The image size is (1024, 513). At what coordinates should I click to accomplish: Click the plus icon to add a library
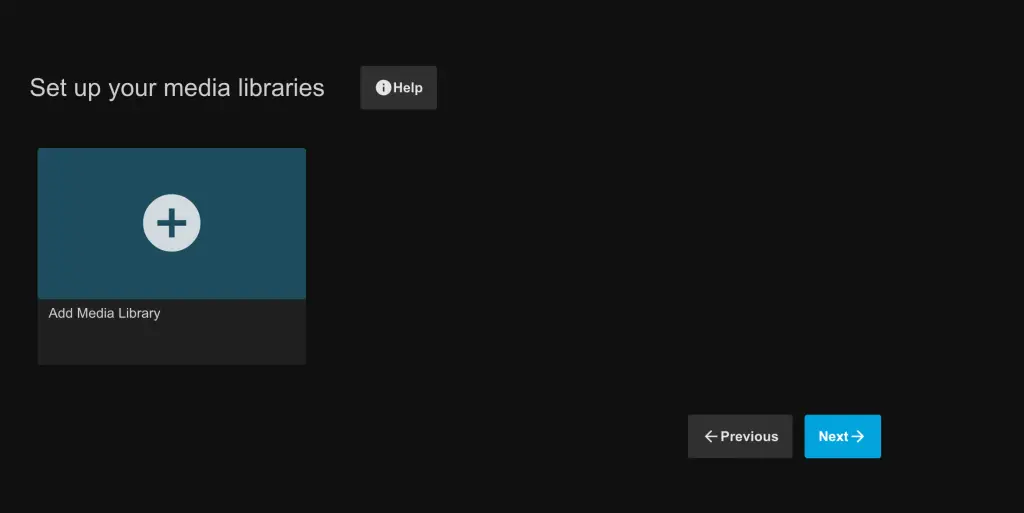coord(172,223)
